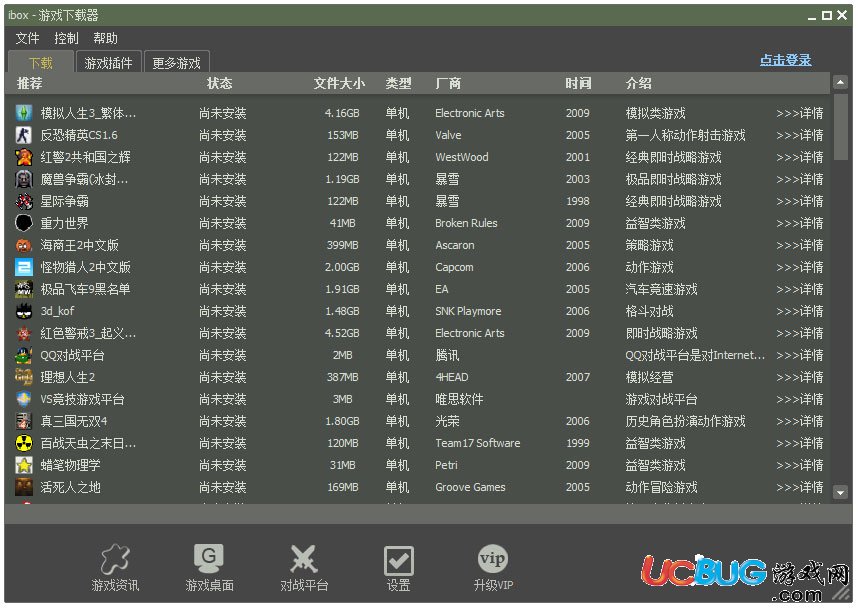The width and height of the screenshot is (858, 610).
Task: Open 详情 link for 反恐精英CS1.6
Action: click(x=799, y=135)
